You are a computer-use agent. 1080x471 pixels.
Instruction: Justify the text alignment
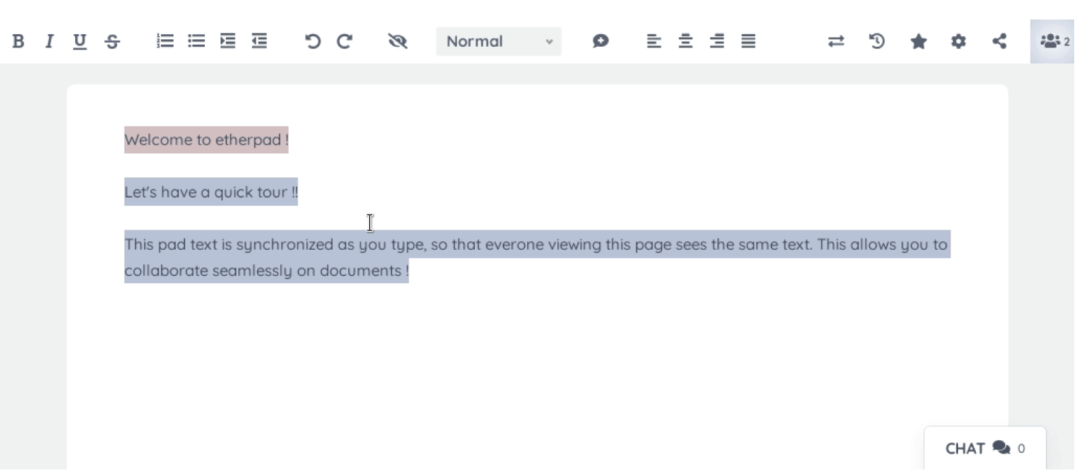click(749, 41)
